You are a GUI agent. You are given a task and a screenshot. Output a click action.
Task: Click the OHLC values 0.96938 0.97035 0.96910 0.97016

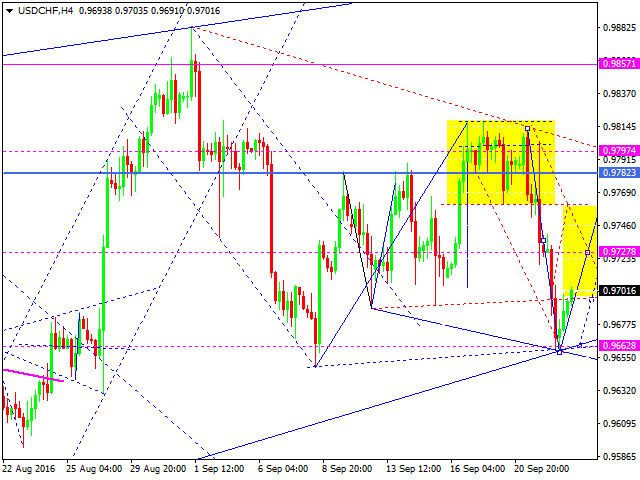coord(149,11)
